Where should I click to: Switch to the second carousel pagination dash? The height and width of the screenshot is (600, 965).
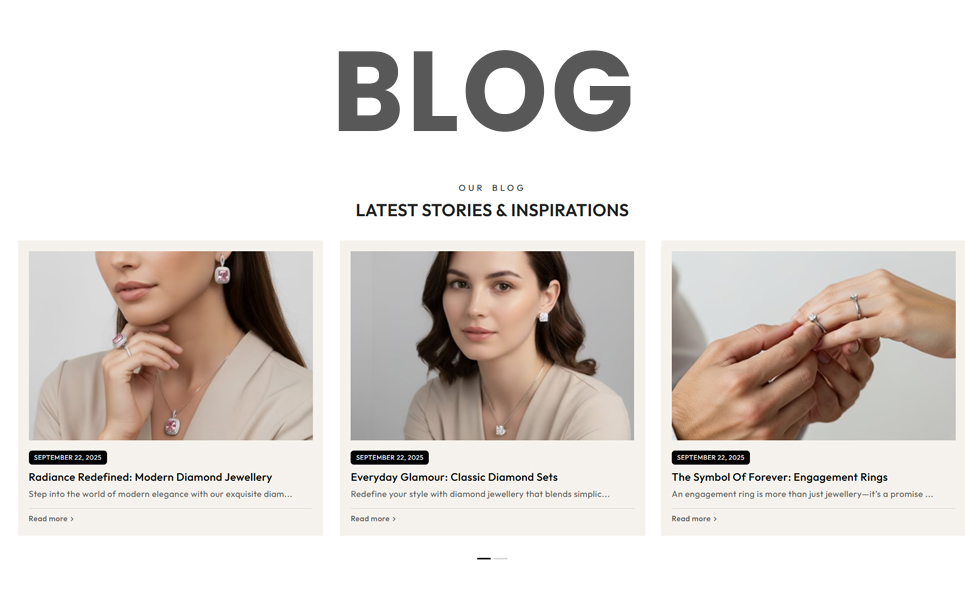pyautogui.click(x=501, y=558)
